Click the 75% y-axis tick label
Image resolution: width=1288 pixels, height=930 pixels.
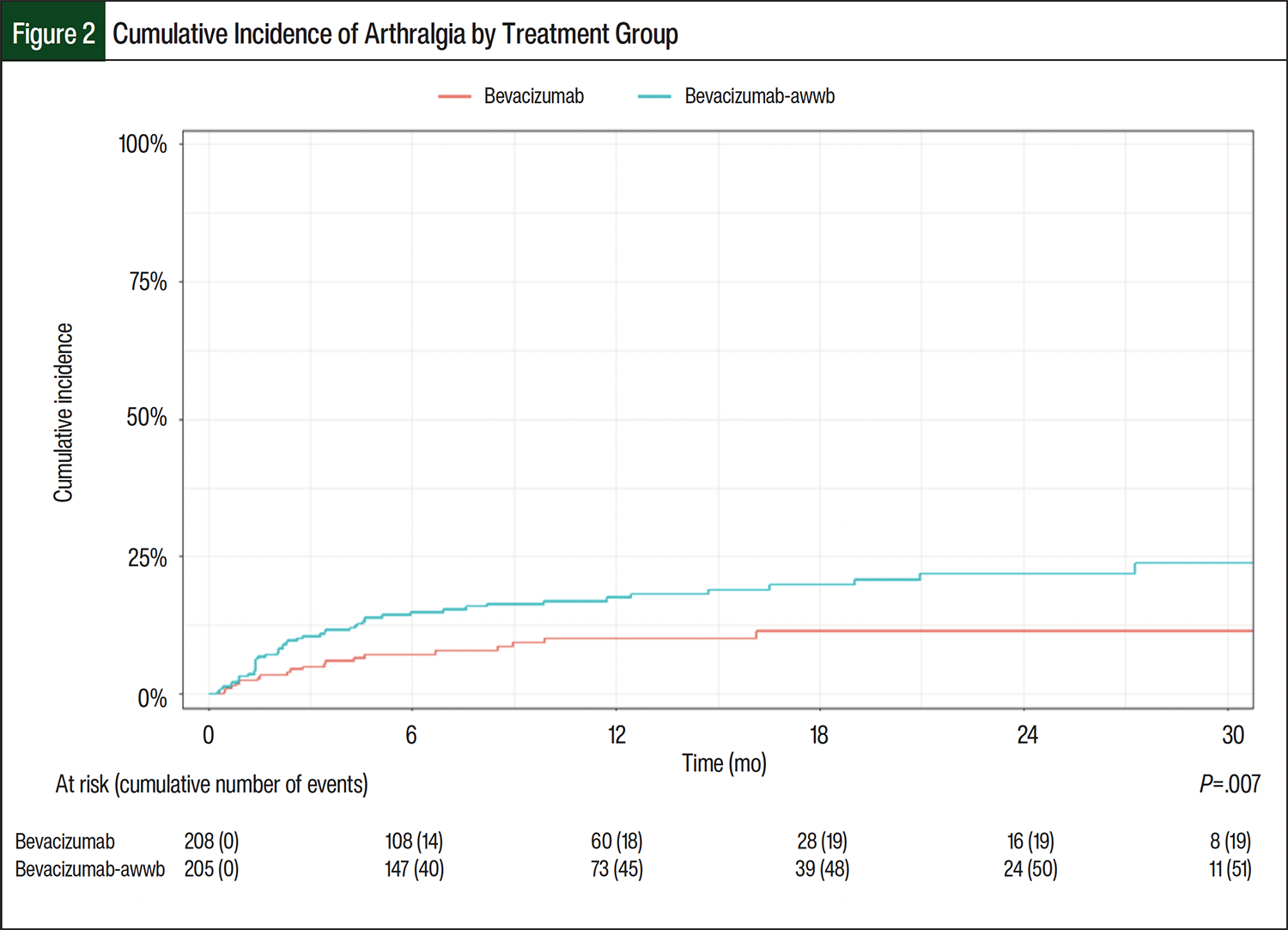pyautogui.click(x=147, y=282)
